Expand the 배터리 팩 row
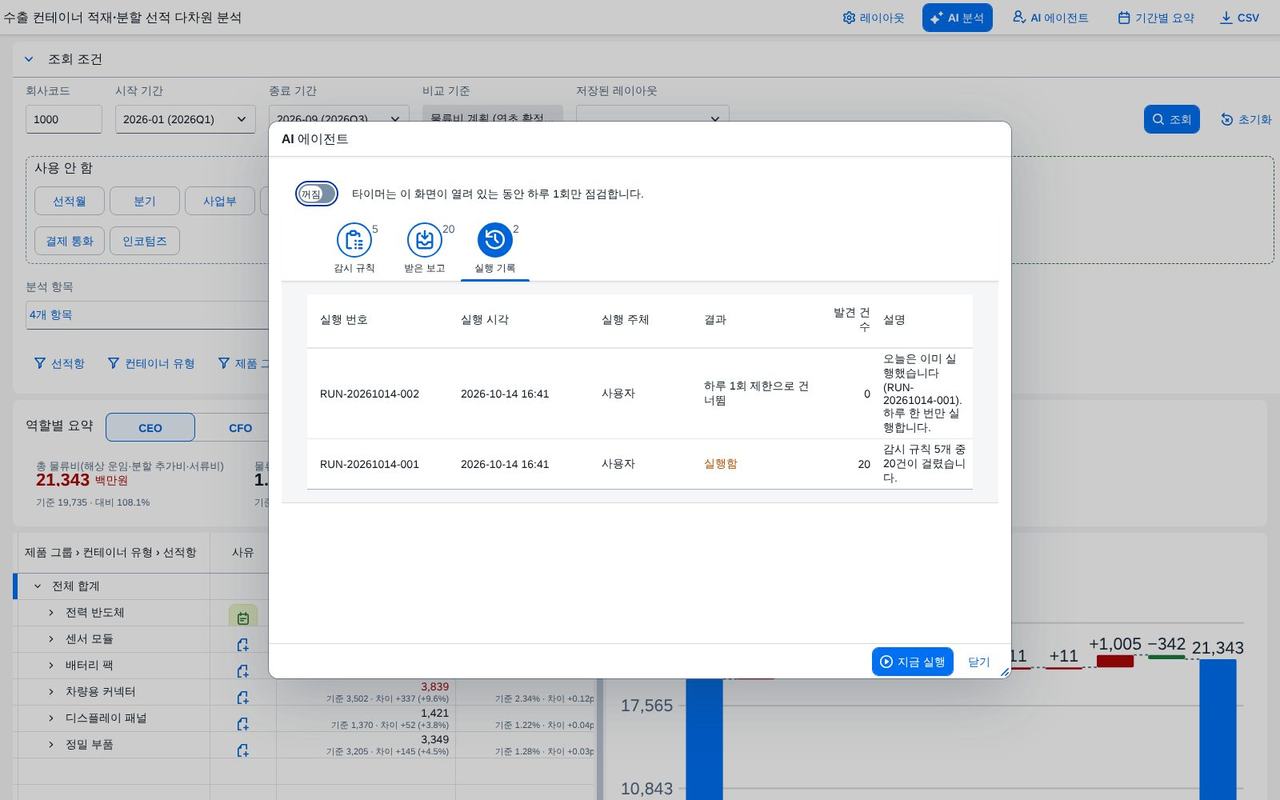 click(x=52, y=665)
